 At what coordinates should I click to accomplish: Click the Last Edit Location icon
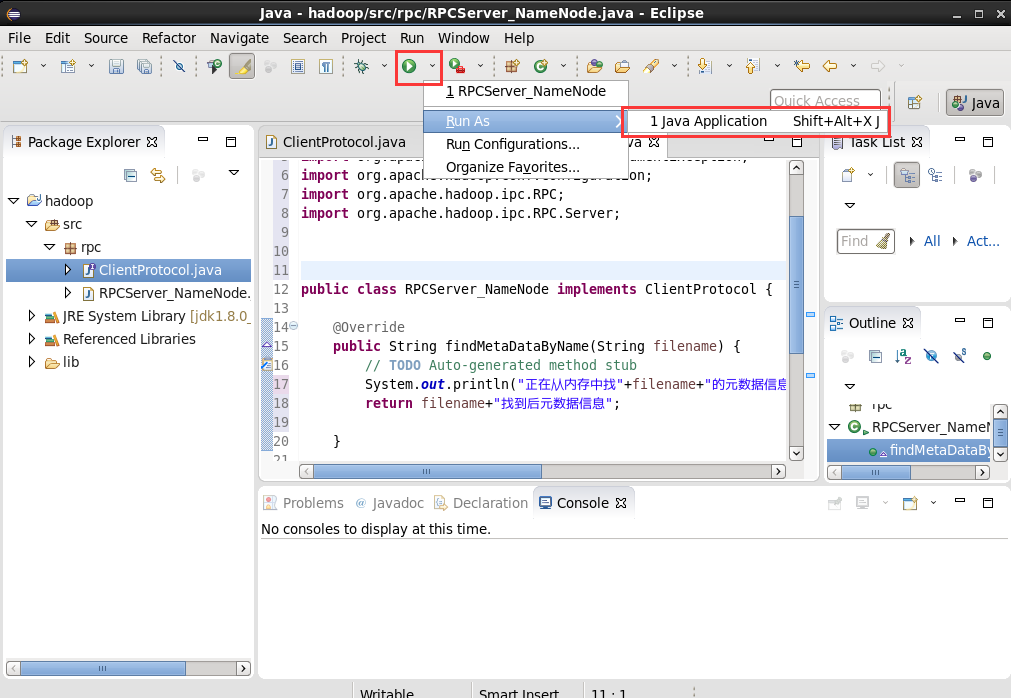801,66
